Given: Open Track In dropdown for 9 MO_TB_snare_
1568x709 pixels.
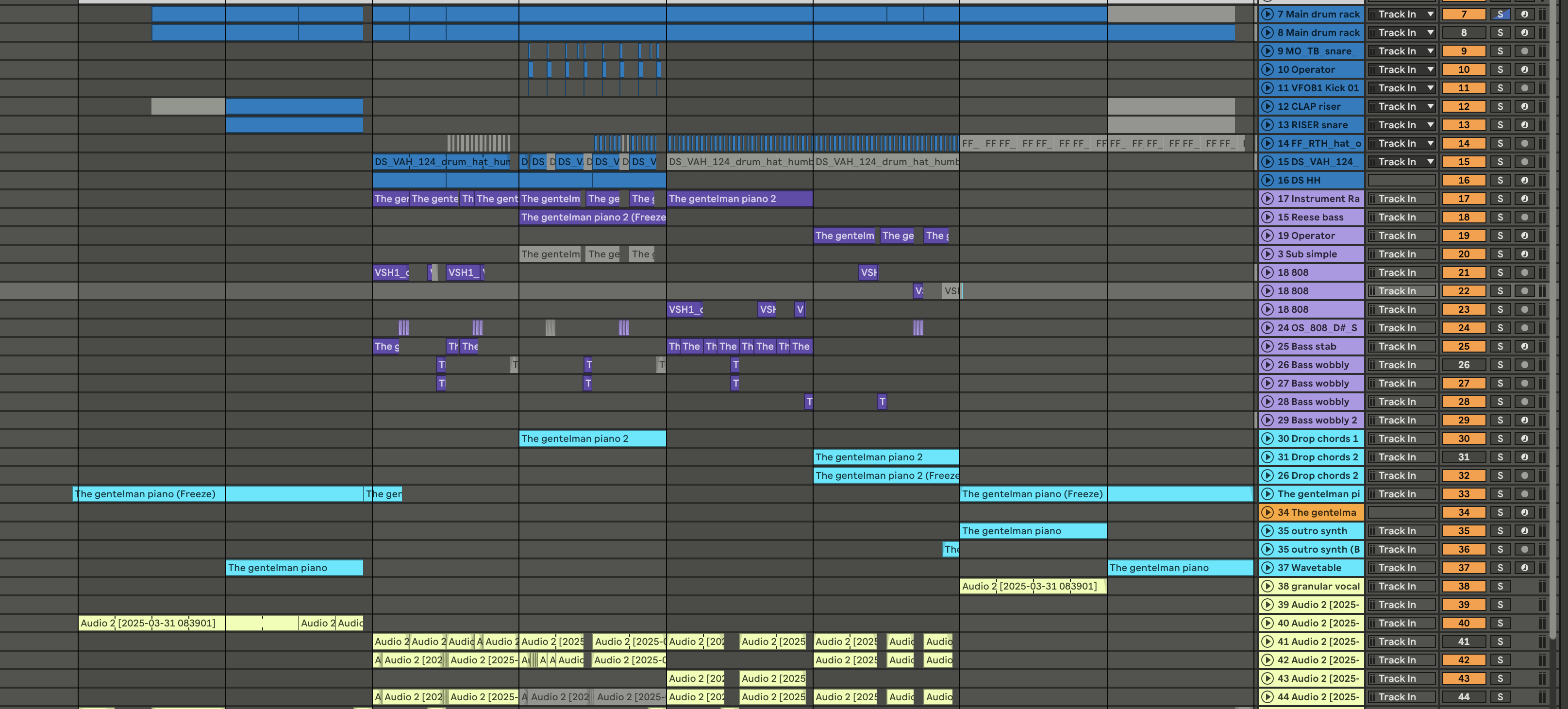Looking at the screenshot, I should pos(1402,51).
